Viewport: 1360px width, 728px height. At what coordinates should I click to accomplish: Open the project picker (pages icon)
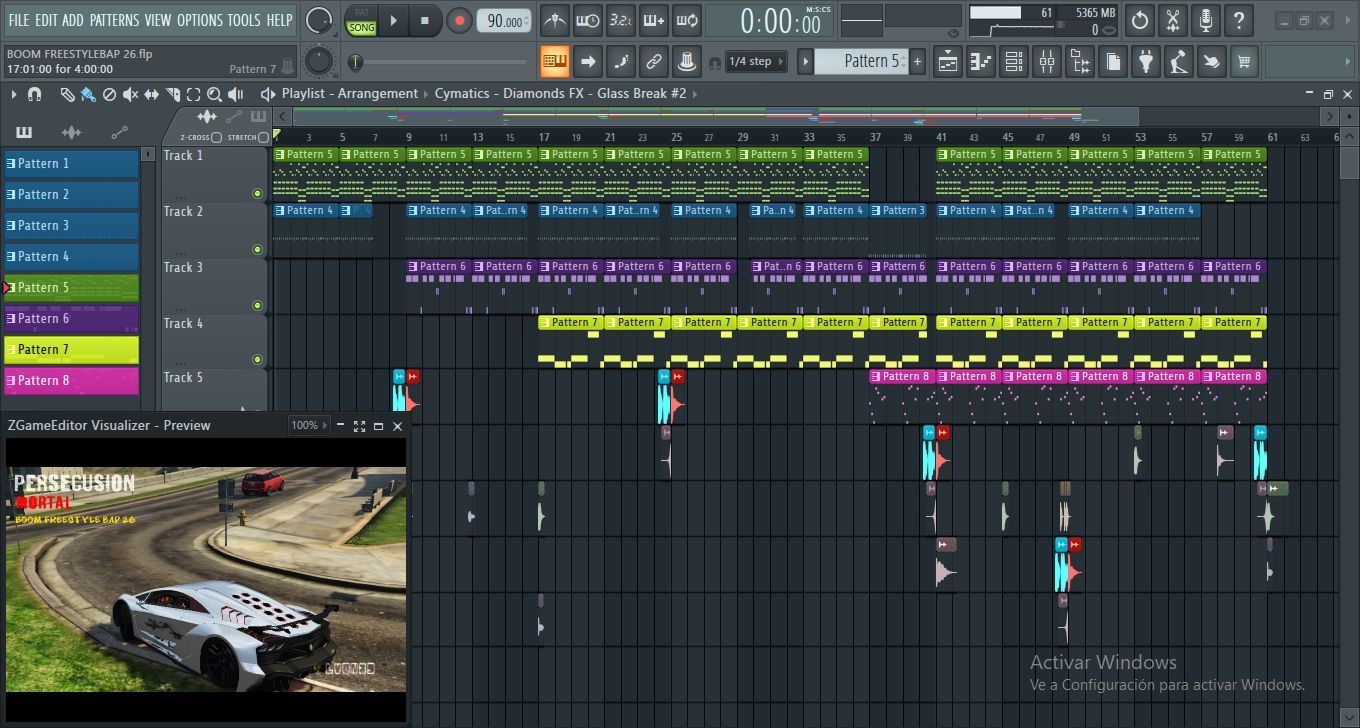click(x=1112, y=62)
